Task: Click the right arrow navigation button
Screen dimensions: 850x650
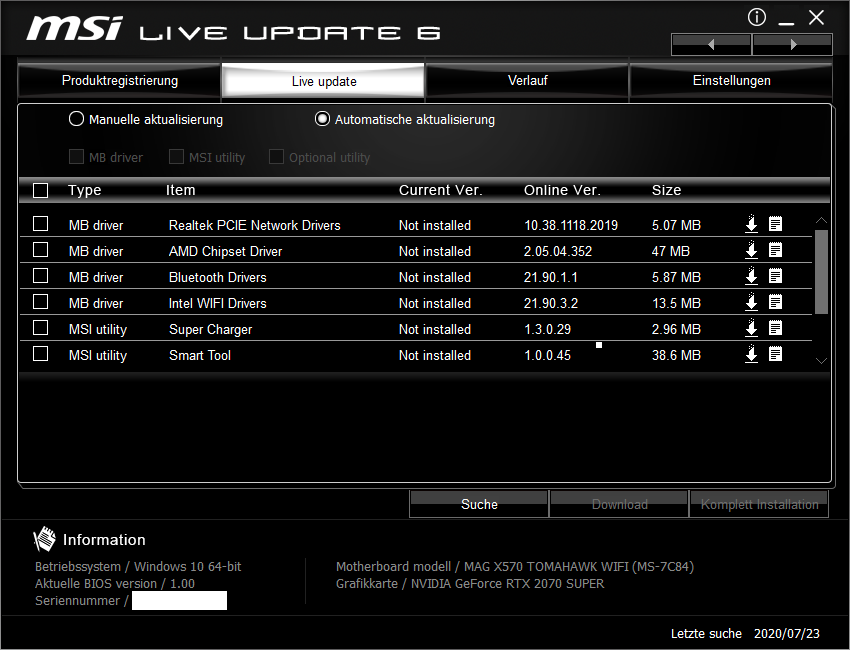Action: [793, 44]
